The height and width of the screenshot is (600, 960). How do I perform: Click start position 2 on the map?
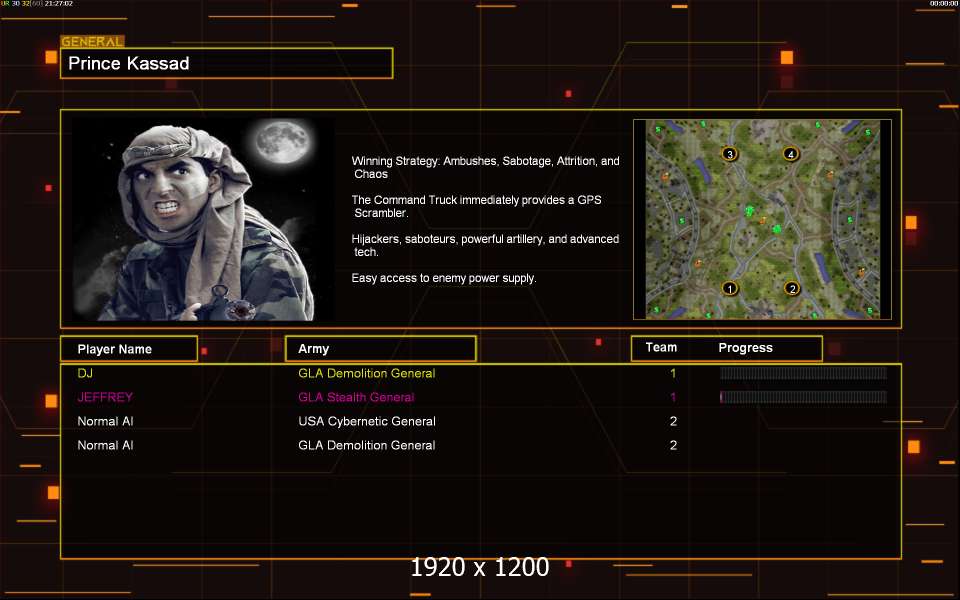pos(792,289)
